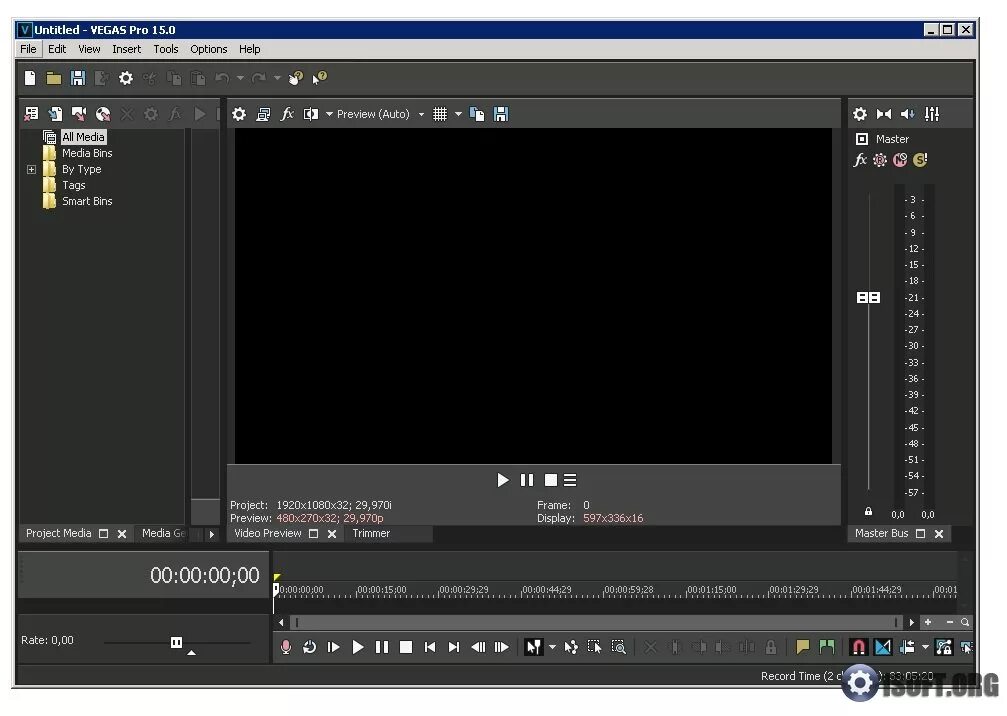1007x716 pixels.
Task: Activate What's This help cursor icon
Action: 320,78
